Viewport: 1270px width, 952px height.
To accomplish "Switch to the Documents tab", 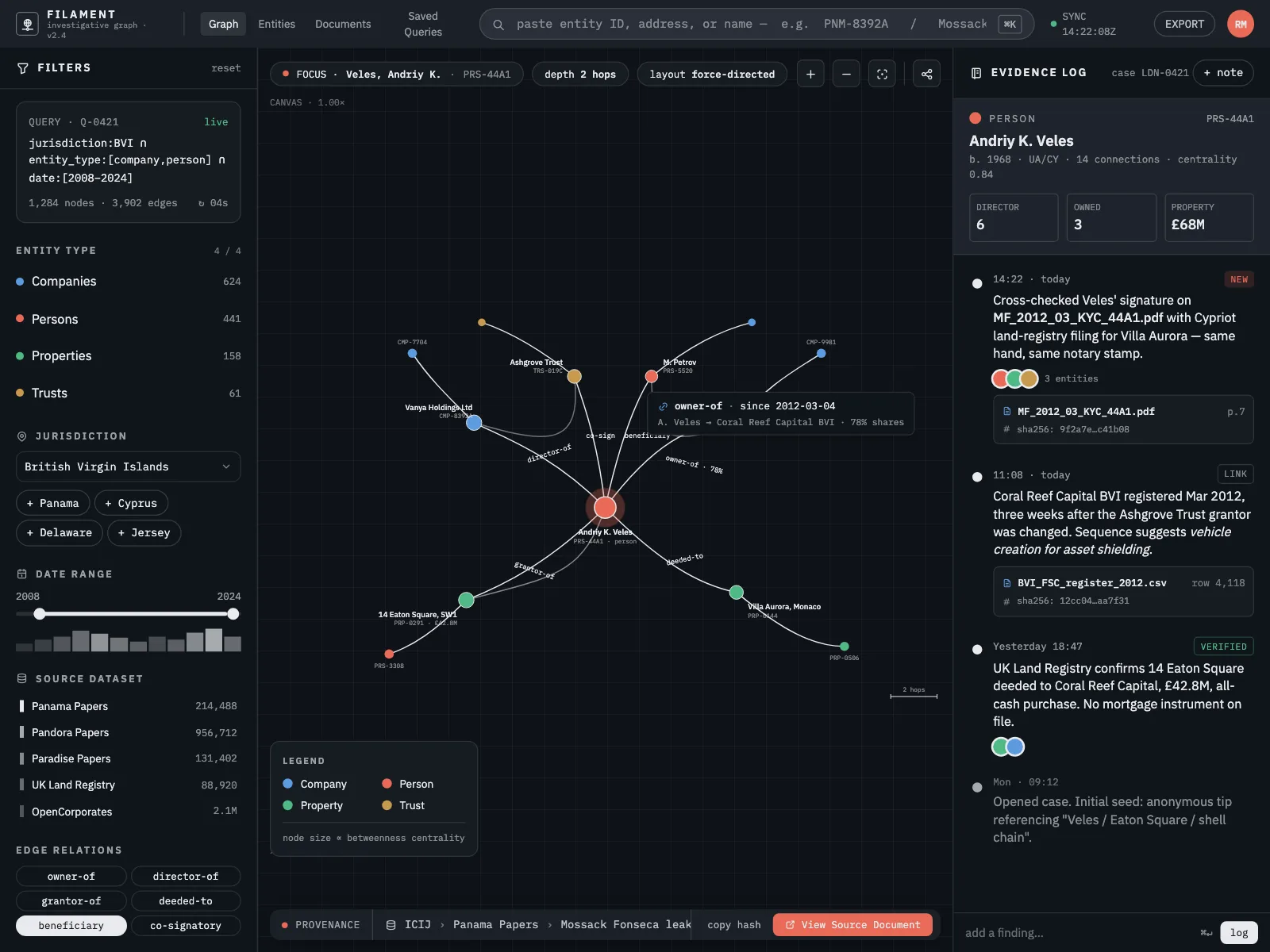I will (343, 24).
